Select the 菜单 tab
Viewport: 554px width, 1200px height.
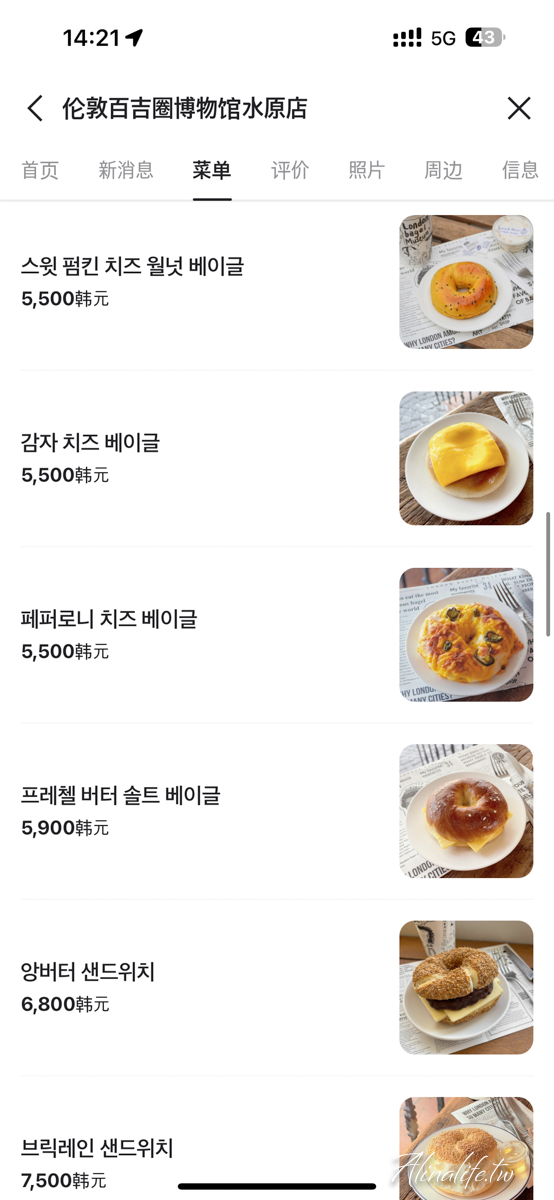point(212,170)
